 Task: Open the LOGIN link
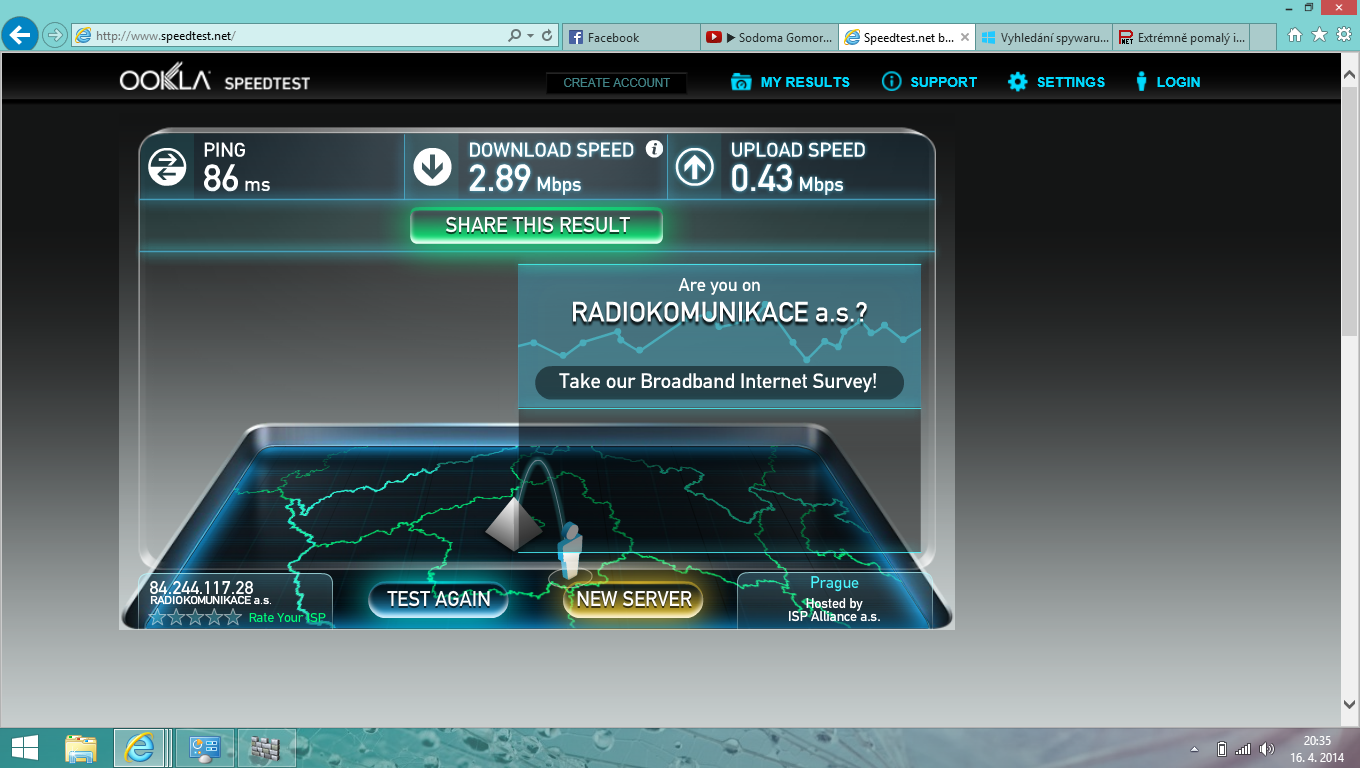point(1178,82)
